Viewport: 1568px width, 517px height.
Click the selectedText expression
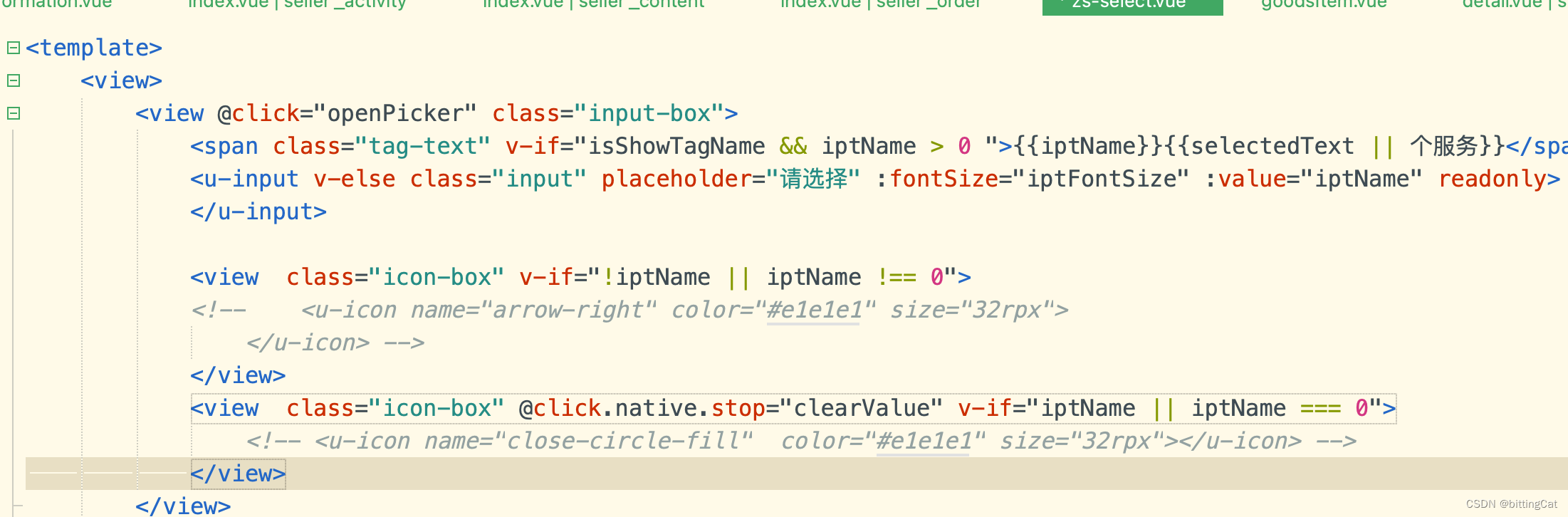click(x=1272, y=146)
